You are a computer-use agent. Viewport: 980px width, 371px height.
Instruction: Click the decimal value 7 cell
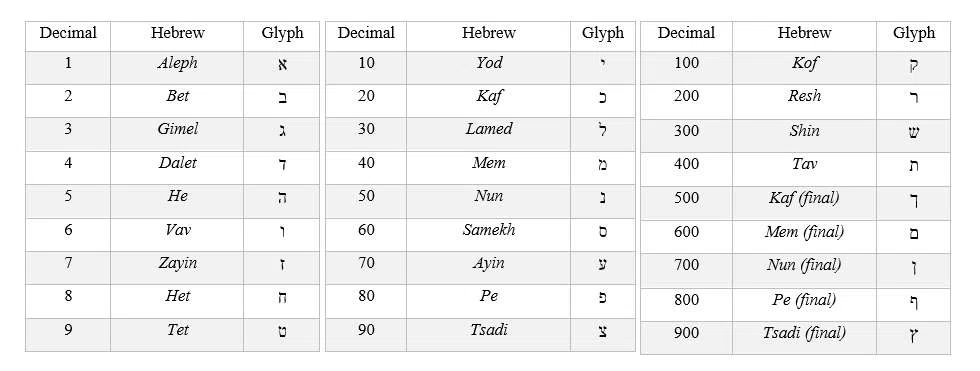tap(68, 268)
